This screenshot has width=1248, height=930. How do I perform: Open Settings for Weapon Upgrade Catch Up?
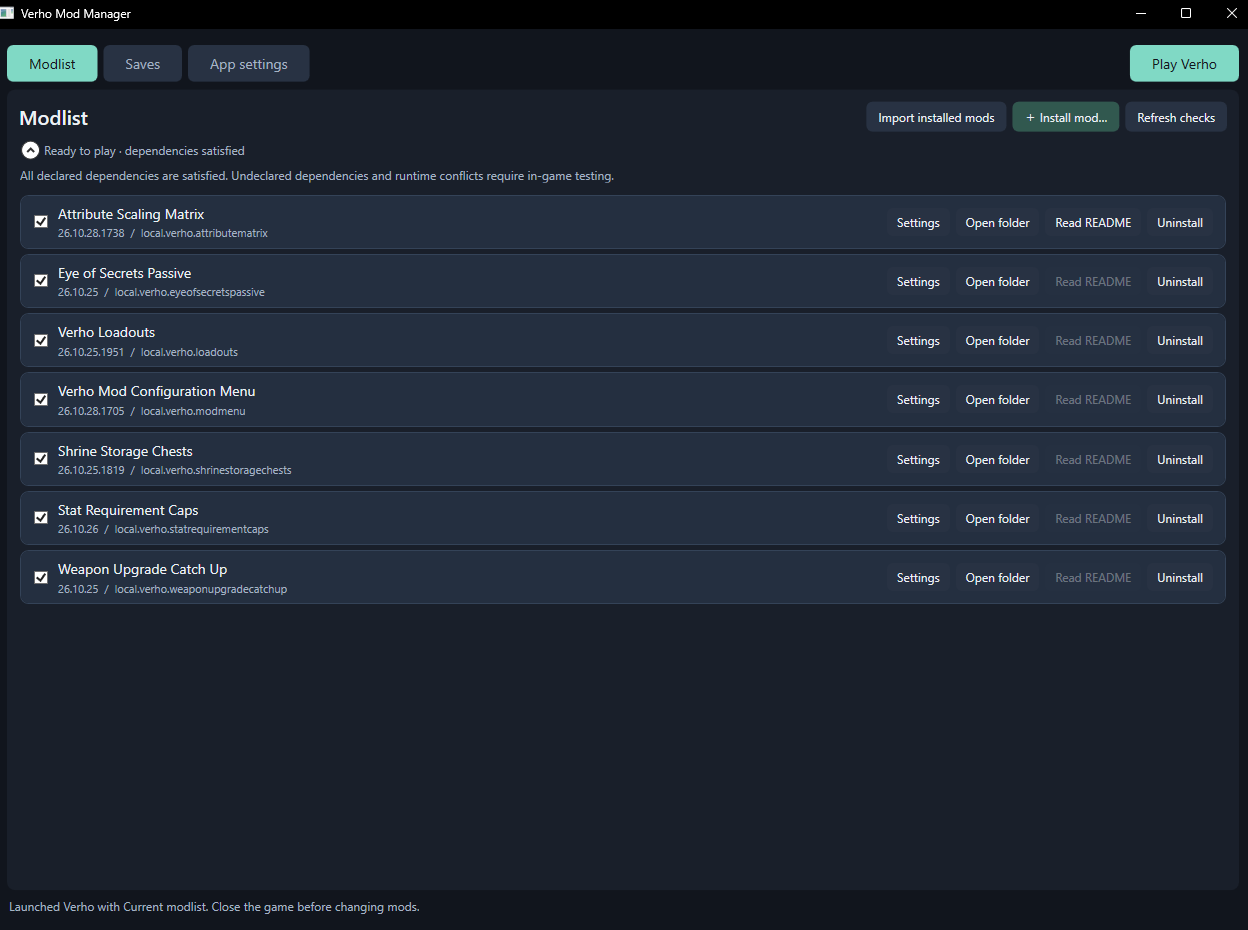(x=918, y=578)
